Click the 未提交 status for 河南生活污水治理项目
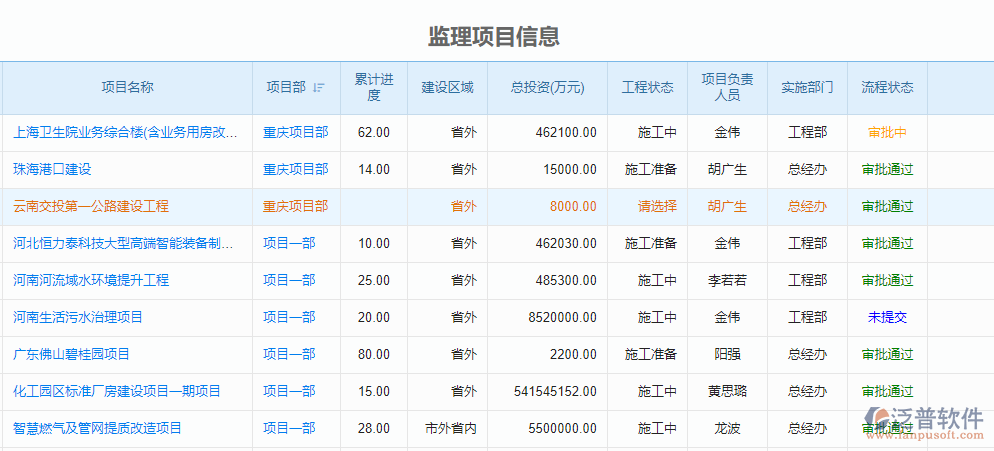The width and height of the screenshot is (994, 451). click(887, 317)
